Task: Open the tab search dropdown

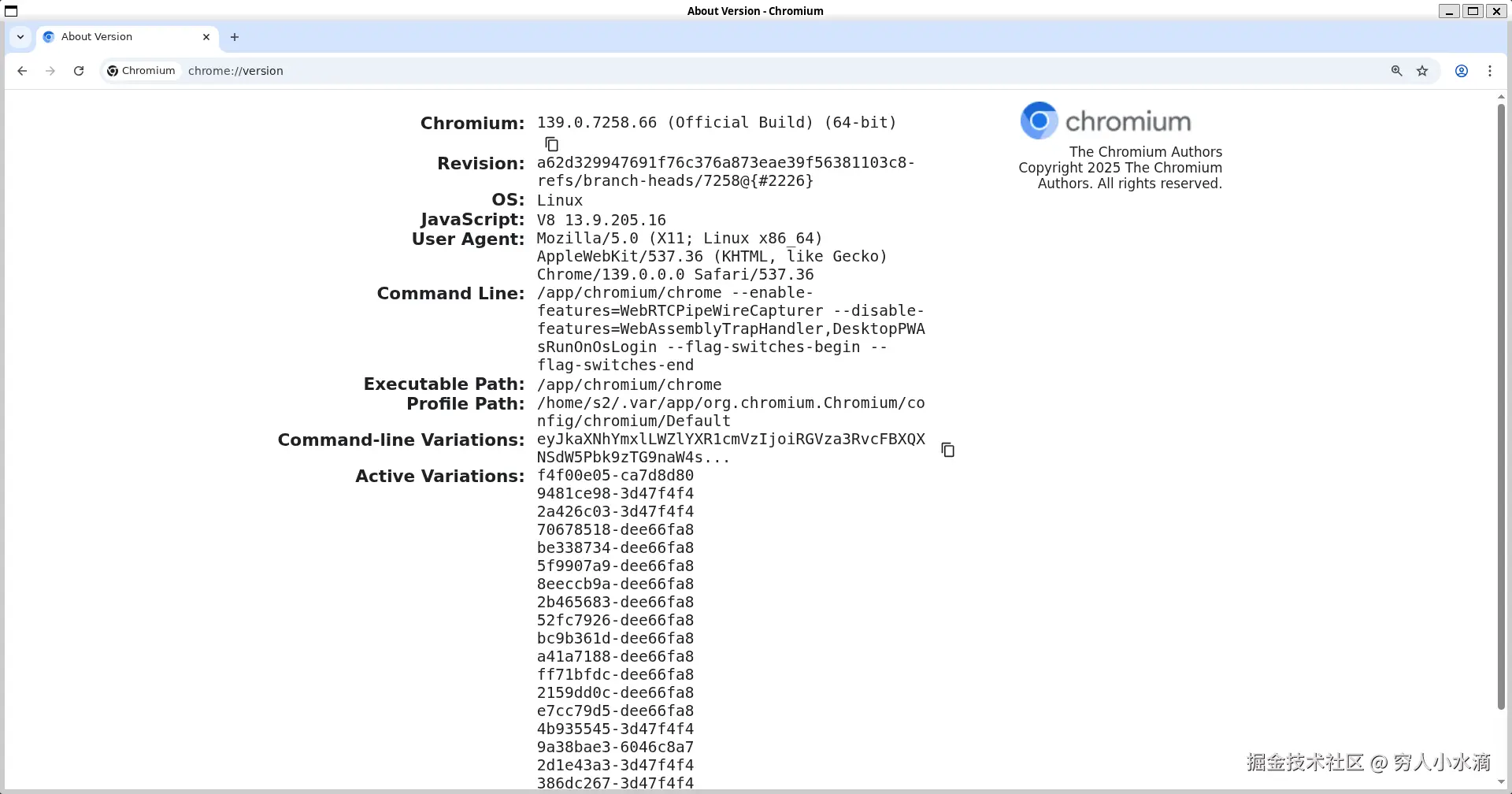Action: click(20, 37)
